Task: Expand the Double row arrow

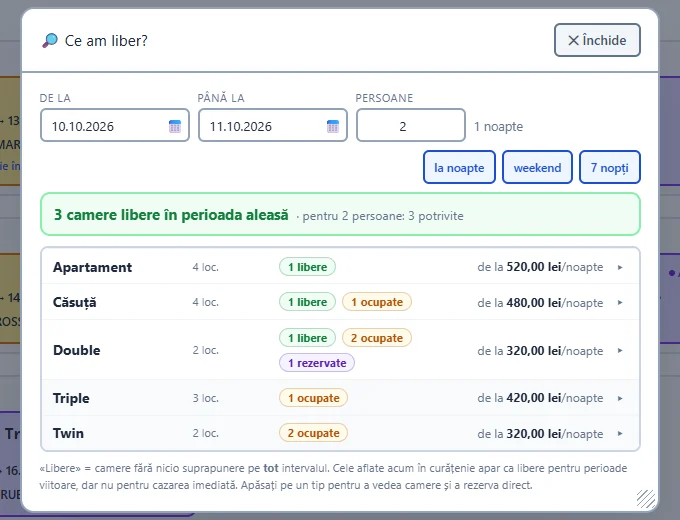Action: [x=620, y=350]
